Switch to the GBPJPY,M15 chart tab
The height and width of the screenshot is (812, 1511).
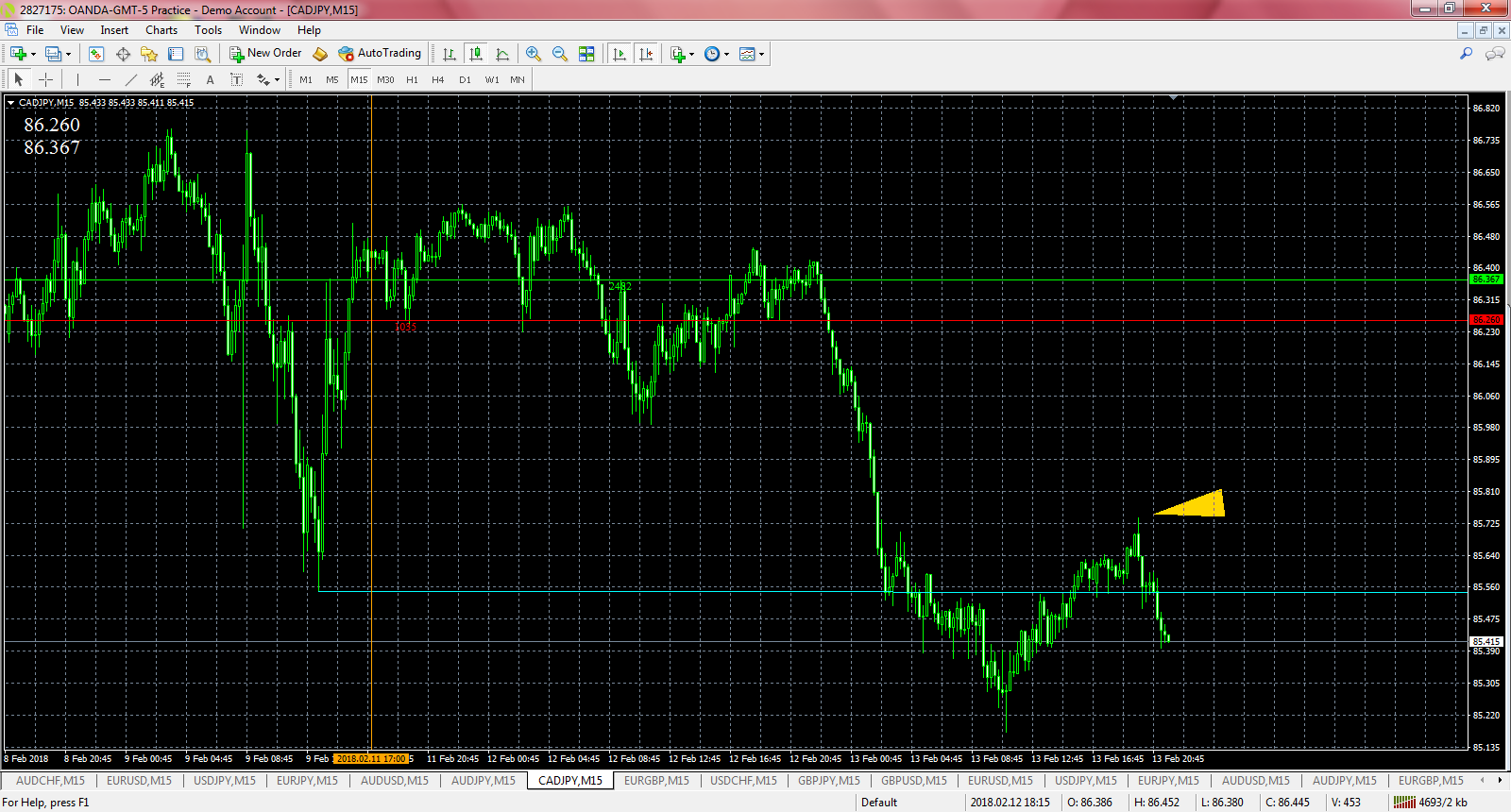point(829,781)
